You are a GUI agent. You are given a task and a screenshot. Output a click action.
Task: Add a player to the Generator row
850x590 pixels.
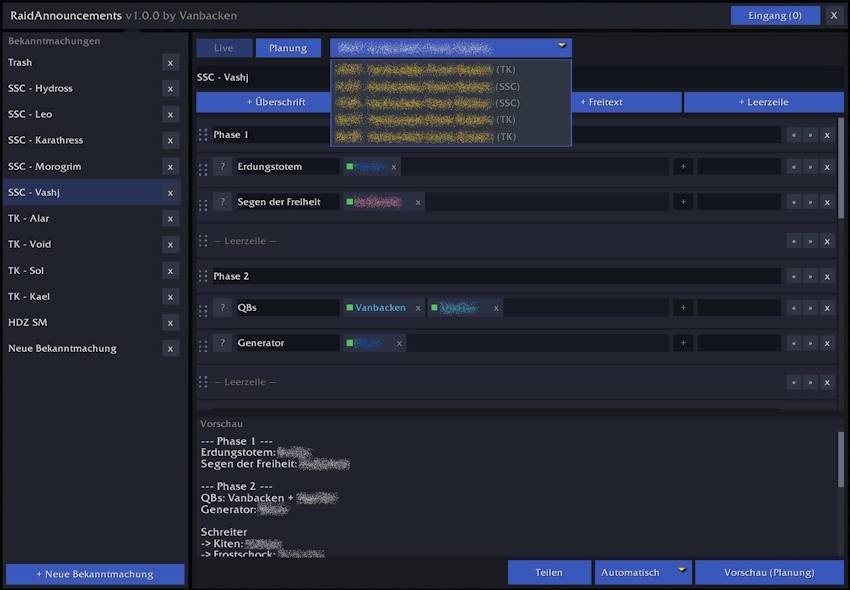pyautogui.click(x=683, y=343)
